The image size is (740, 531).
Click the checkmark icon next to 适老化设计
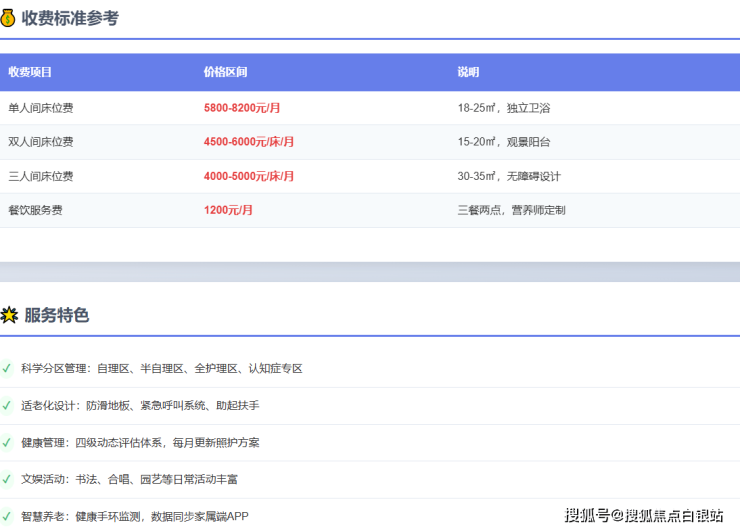[x=7, y=405]
